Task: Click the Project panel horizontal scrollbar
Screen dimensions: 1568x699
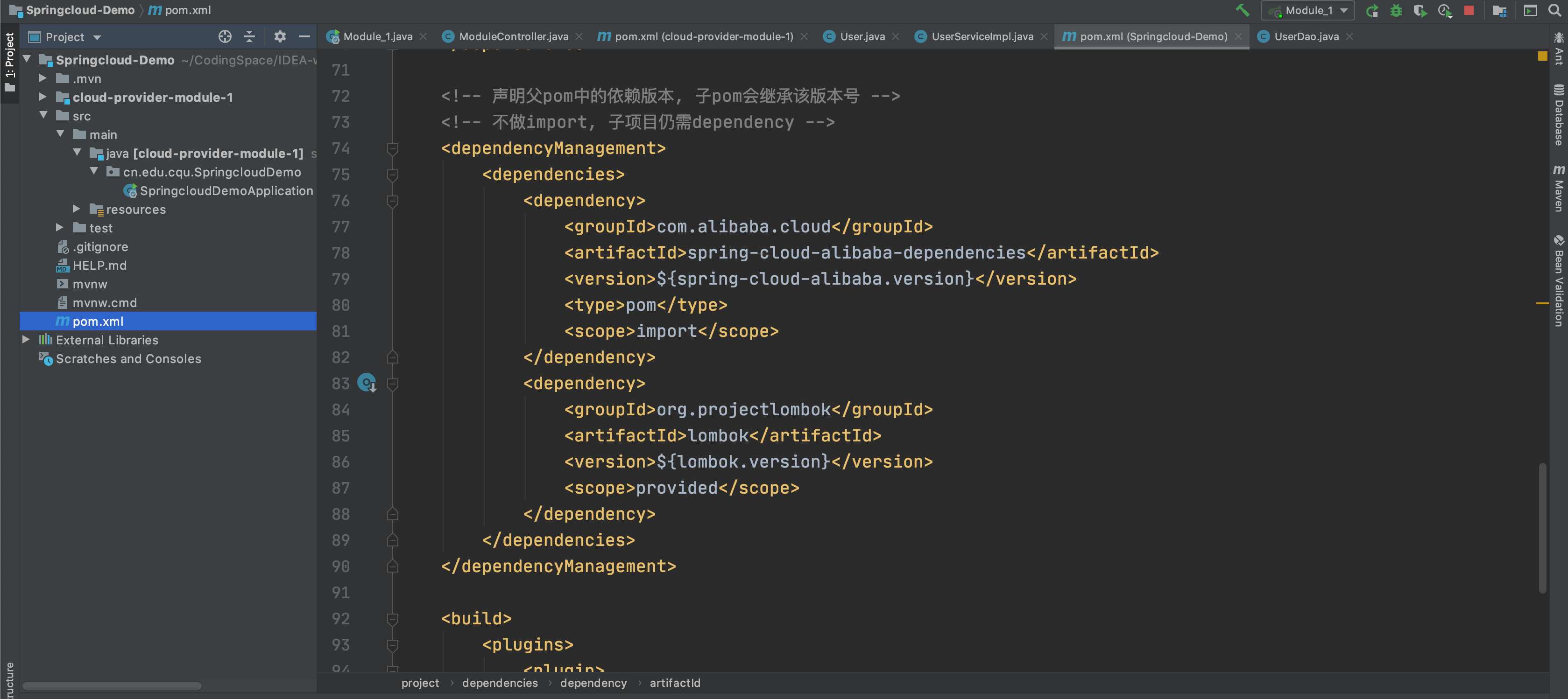Action: click(112, 685)
